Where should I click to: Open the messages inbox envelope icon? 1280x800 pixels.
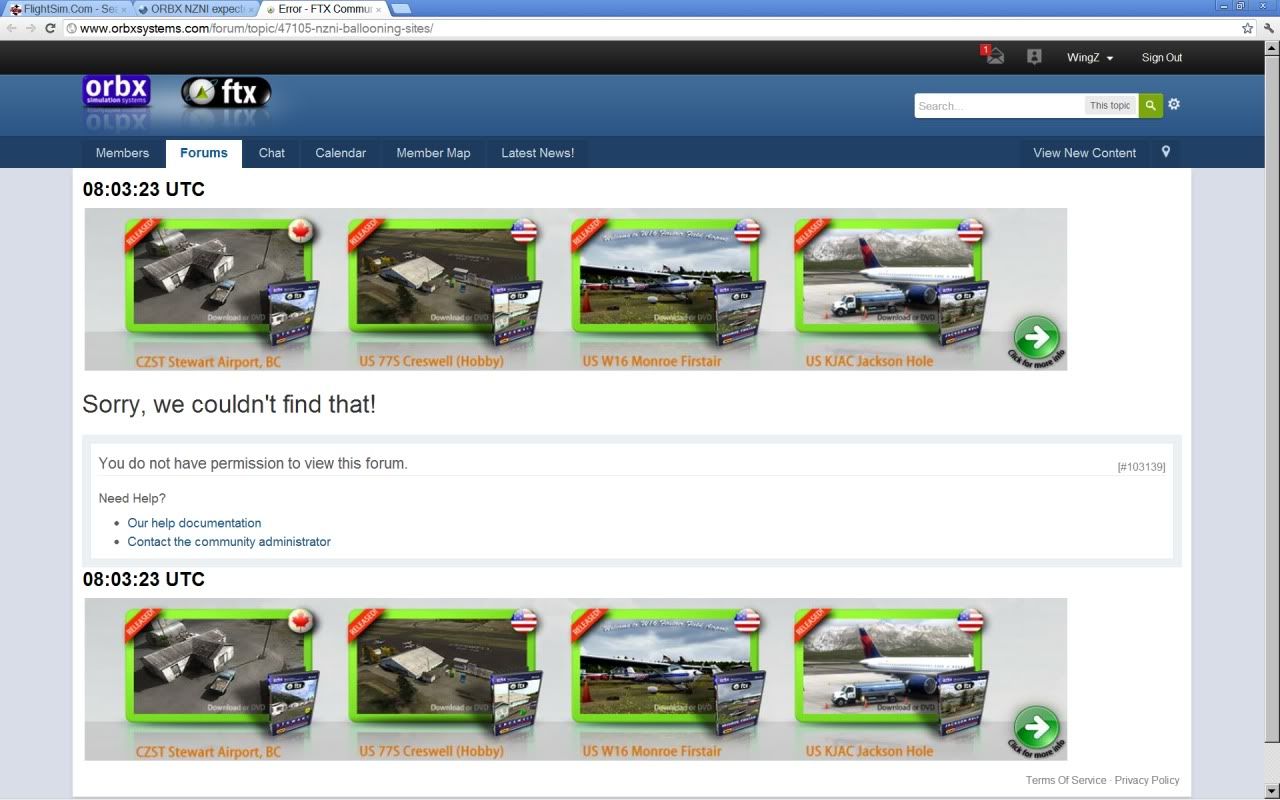[x=993, y=57]
